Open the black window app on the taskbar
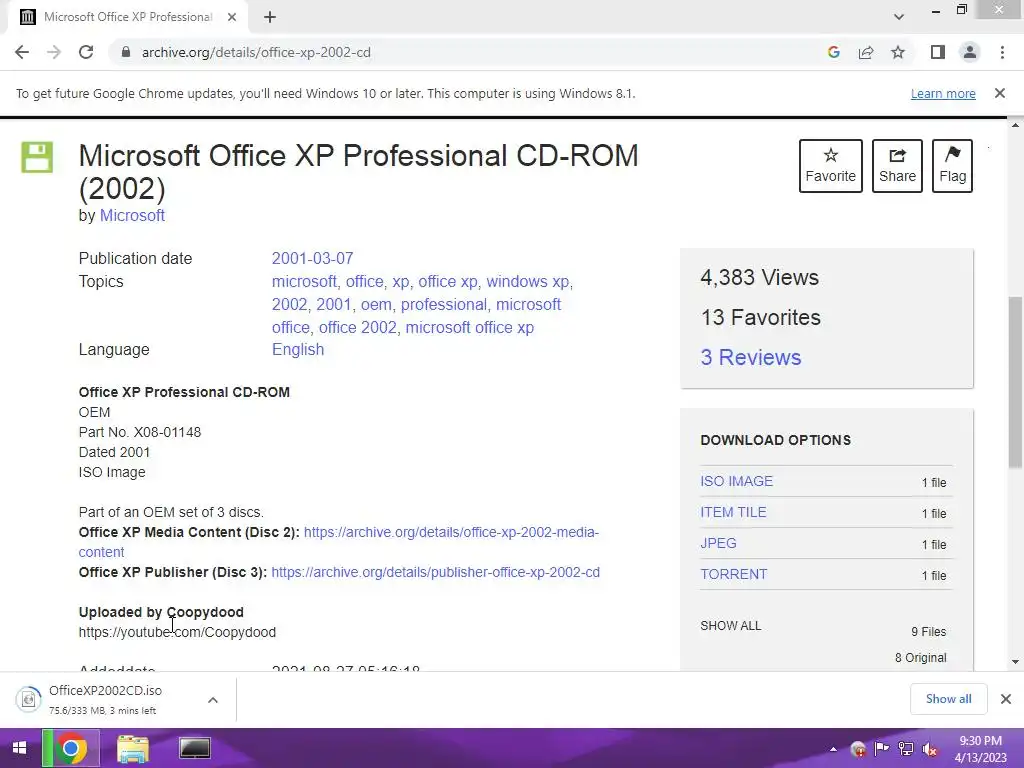 (x=195, y=748)
